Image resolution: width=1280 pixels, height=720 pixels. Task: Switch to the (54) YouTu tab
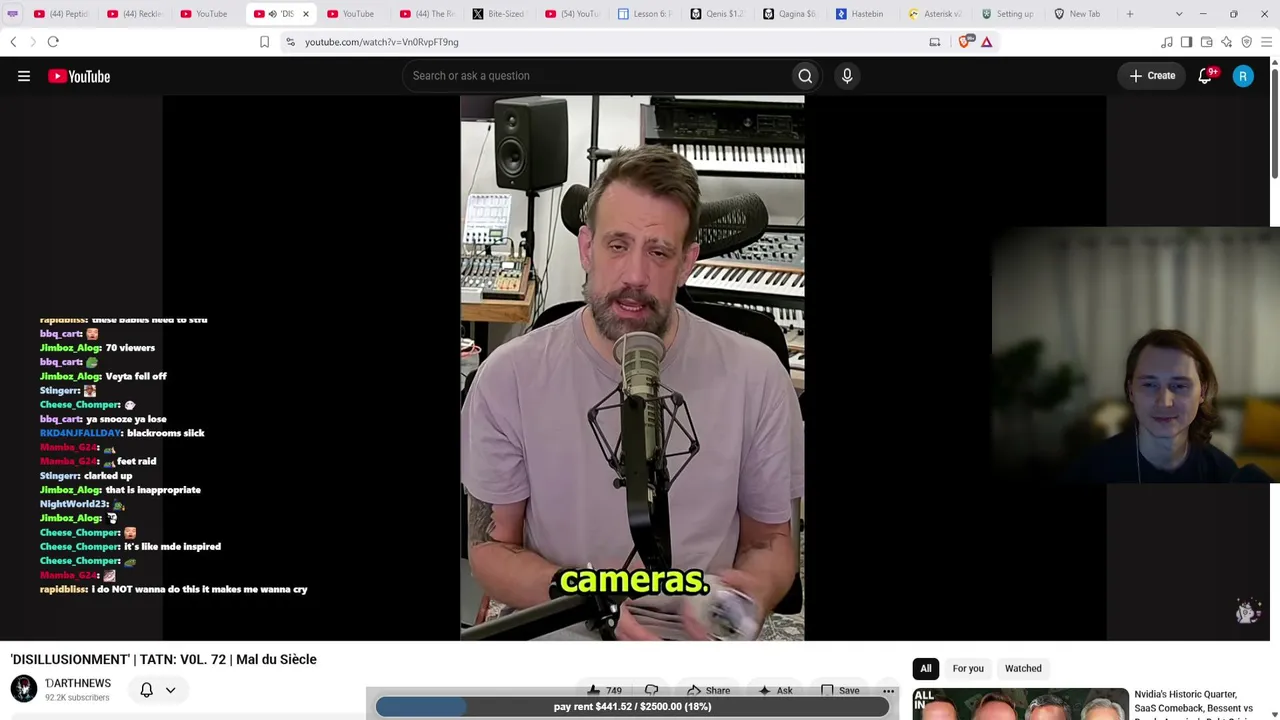pos(572,14)
